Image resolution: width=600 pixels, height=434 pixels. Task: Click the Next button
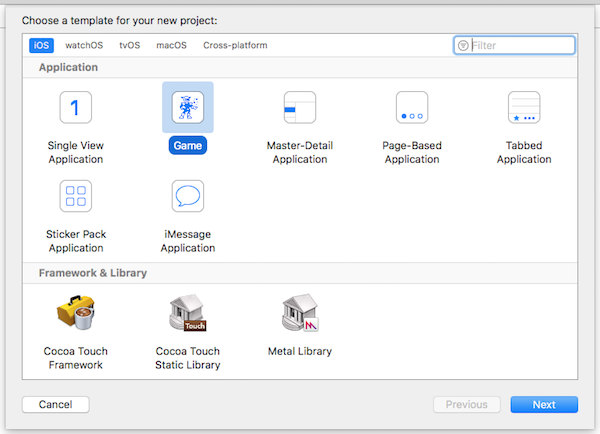(x=544, y=405)
